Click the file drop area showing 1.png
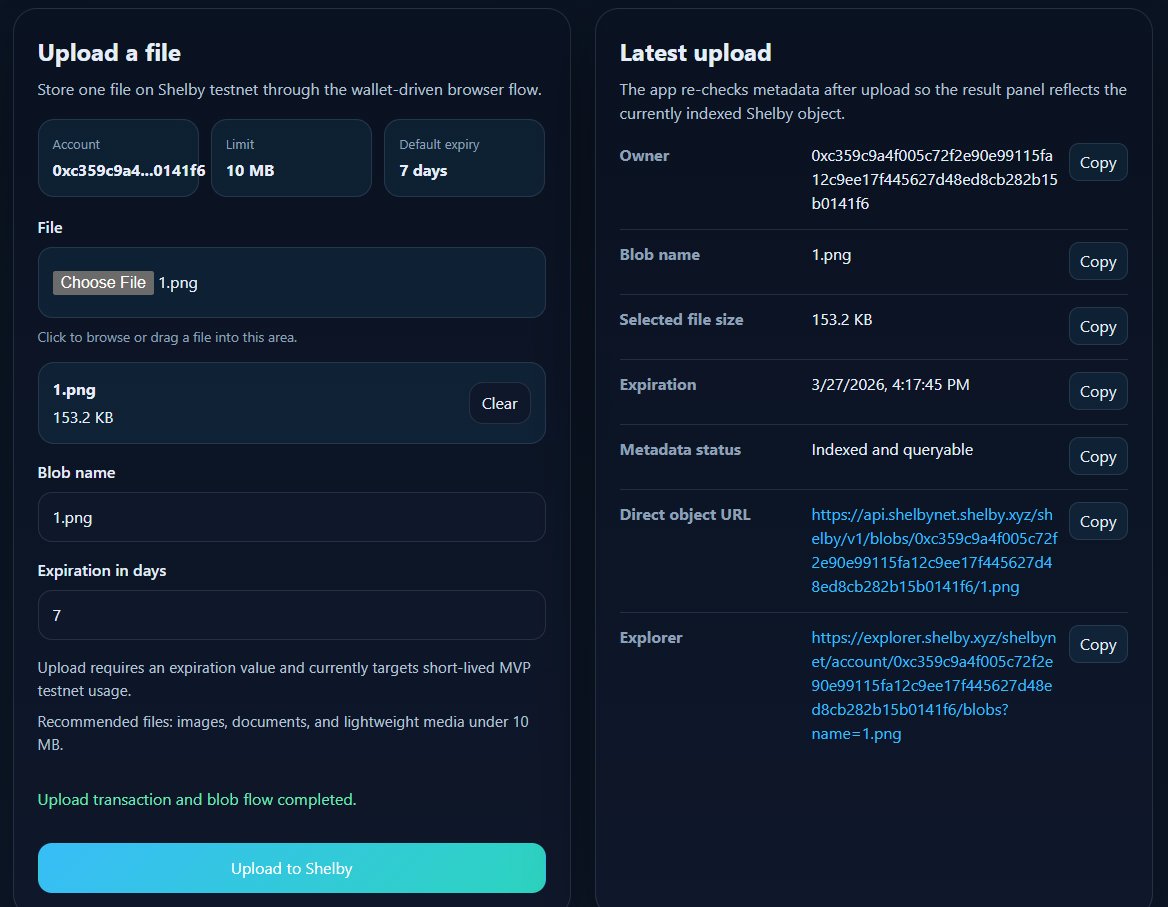 coord(291,282)
